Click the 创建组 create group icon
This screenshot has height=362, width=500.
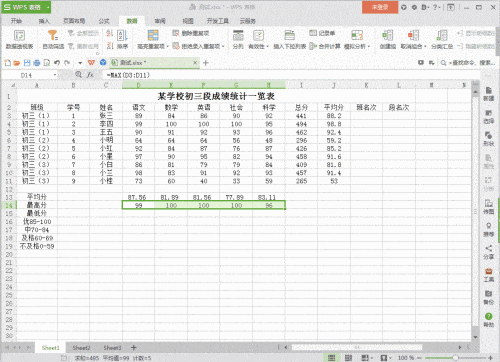(387, 35)
